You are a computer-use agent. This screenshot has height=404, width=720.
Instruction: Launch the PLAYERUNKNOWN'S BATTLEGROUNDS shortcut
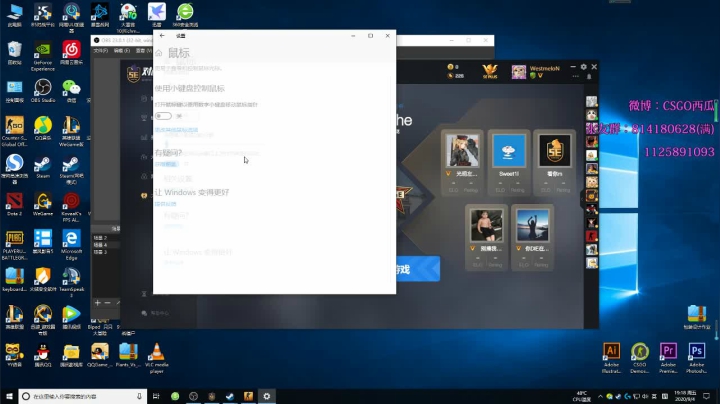[x=14, y=246]
